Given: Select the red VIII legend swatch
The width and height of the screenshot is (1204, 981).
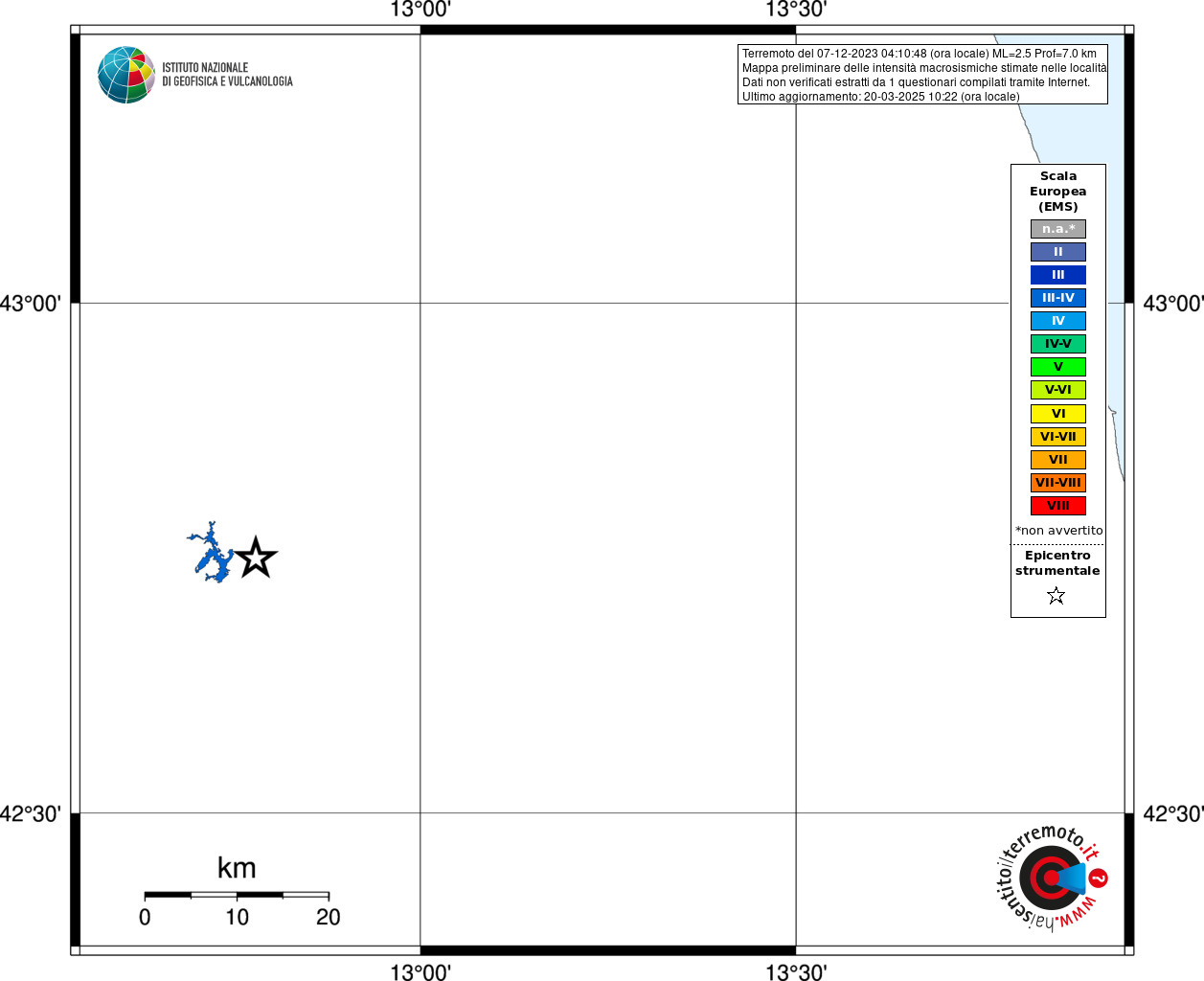Looking at the screenshot, I should point(1058,506).
